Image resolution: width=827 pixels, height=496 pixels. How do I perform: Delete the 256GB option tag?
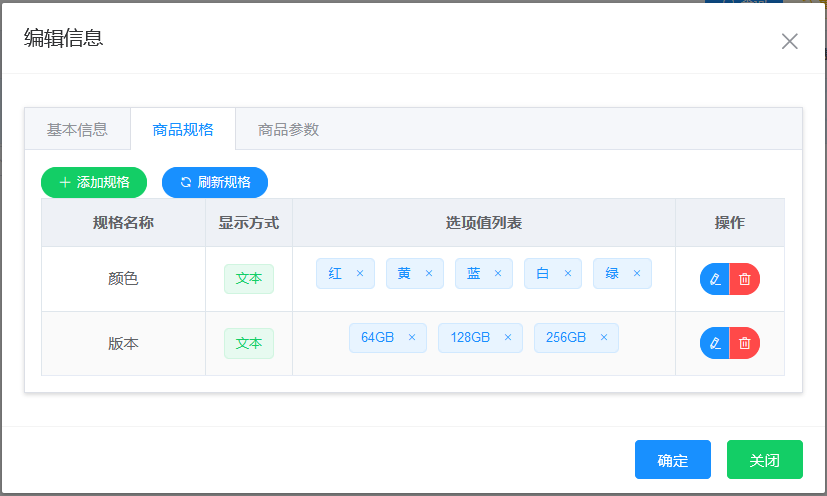(604, 338)
